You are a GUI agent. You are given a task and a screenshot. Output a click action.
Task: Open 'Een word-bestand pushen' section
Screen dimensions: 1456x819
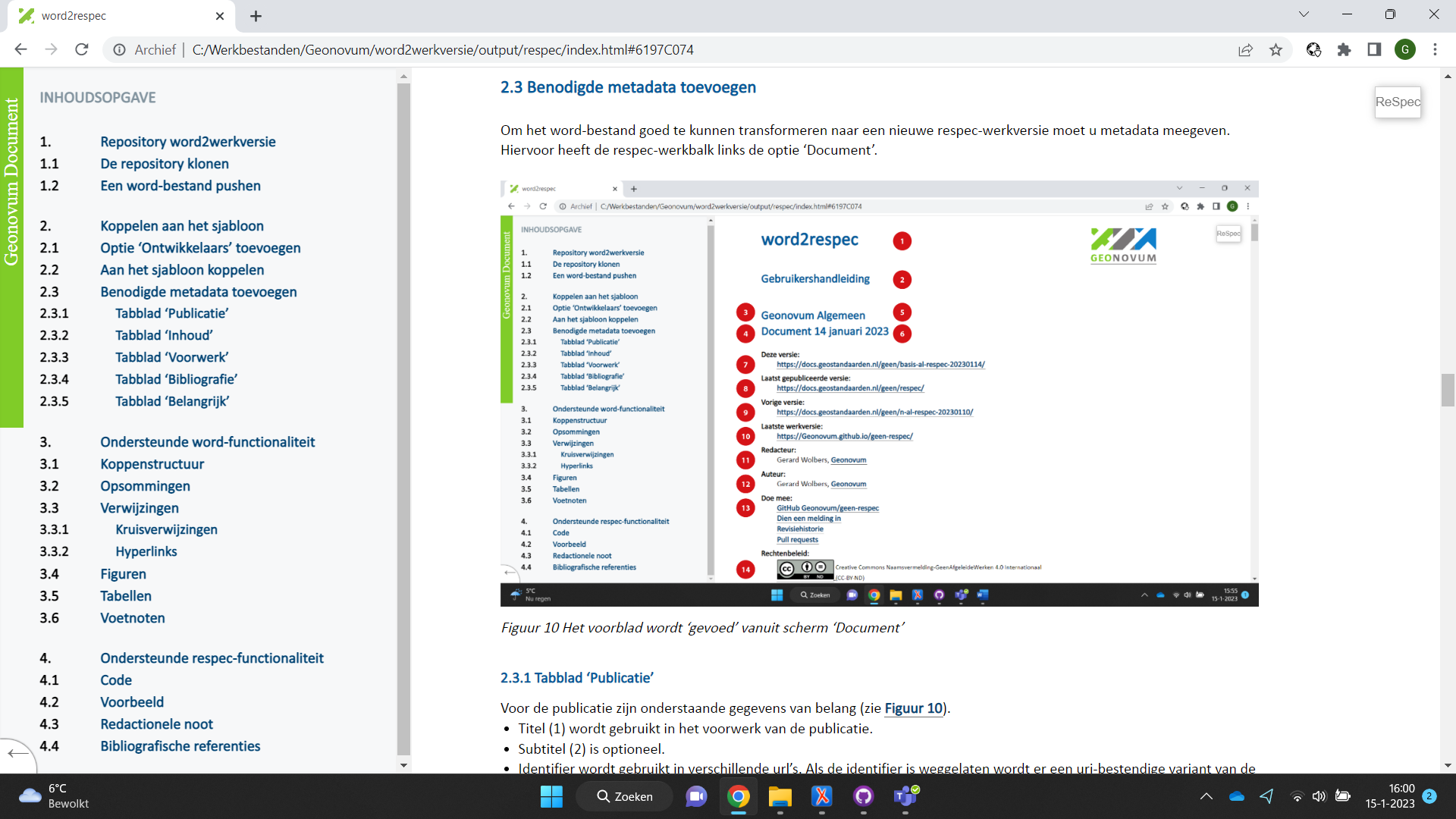(180, 186)
